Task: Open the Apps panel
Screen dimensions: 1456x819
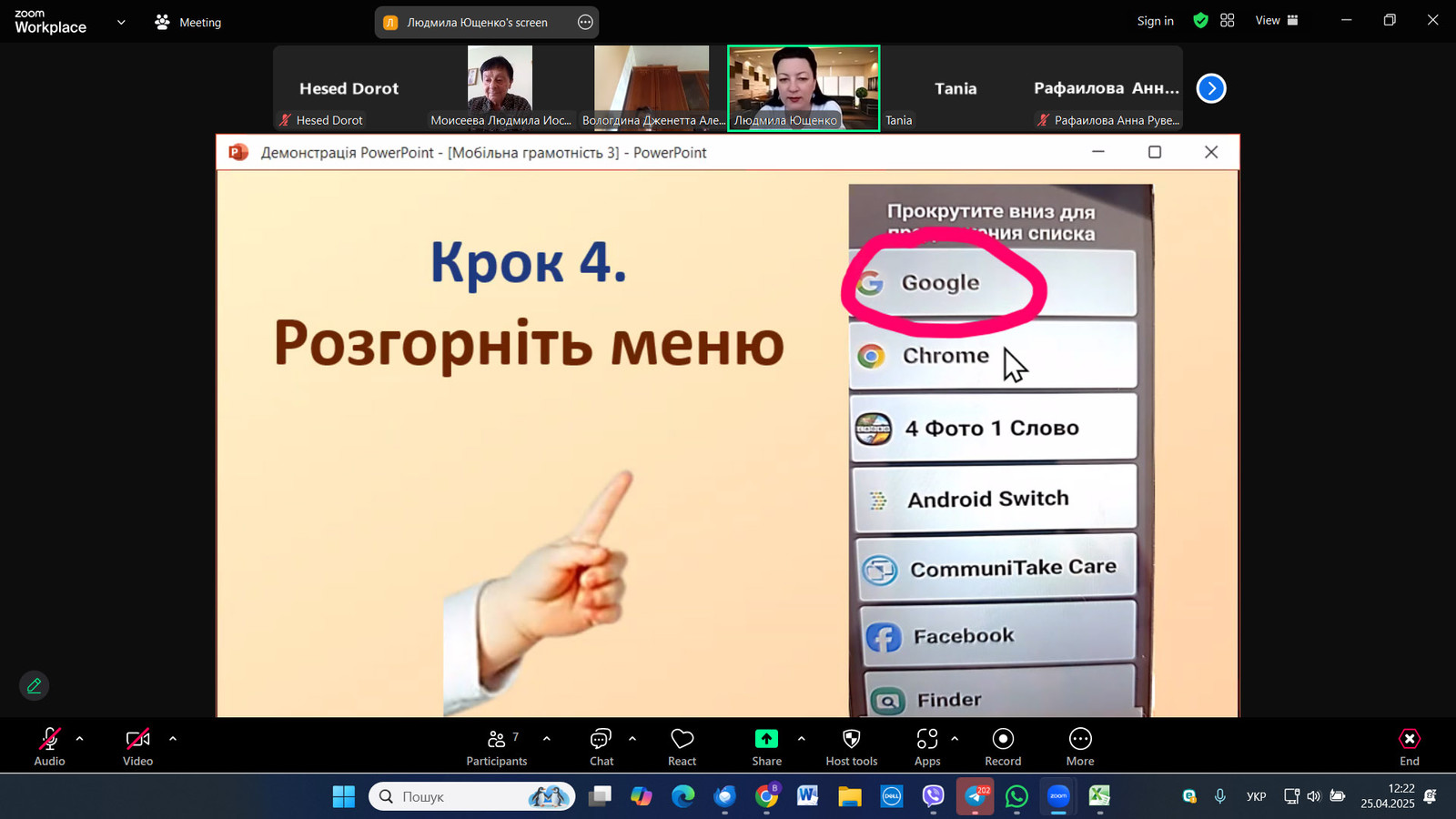Action: [927, 746]
